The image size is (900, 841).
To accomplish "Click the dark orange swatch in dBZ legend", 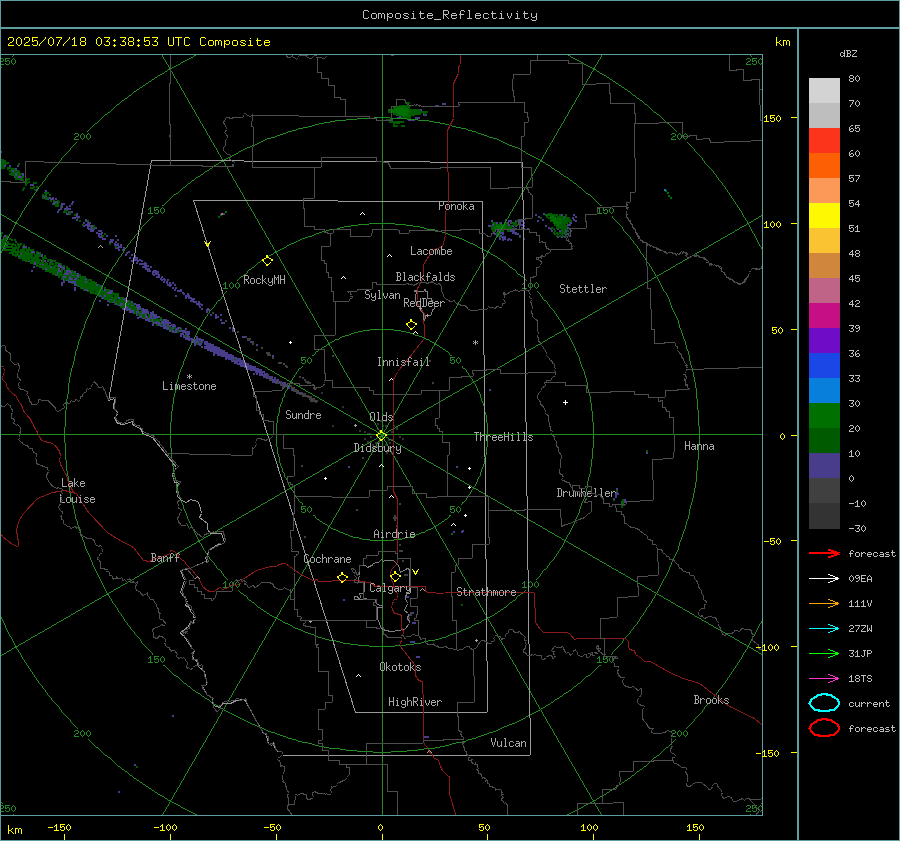I will (x=824, y=165).
